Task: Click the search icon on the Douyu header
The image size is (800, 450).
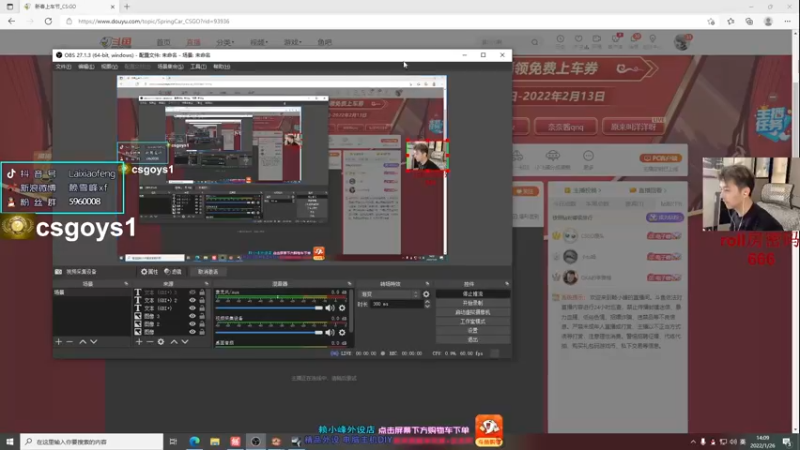Action: click(x=534, y=42)
